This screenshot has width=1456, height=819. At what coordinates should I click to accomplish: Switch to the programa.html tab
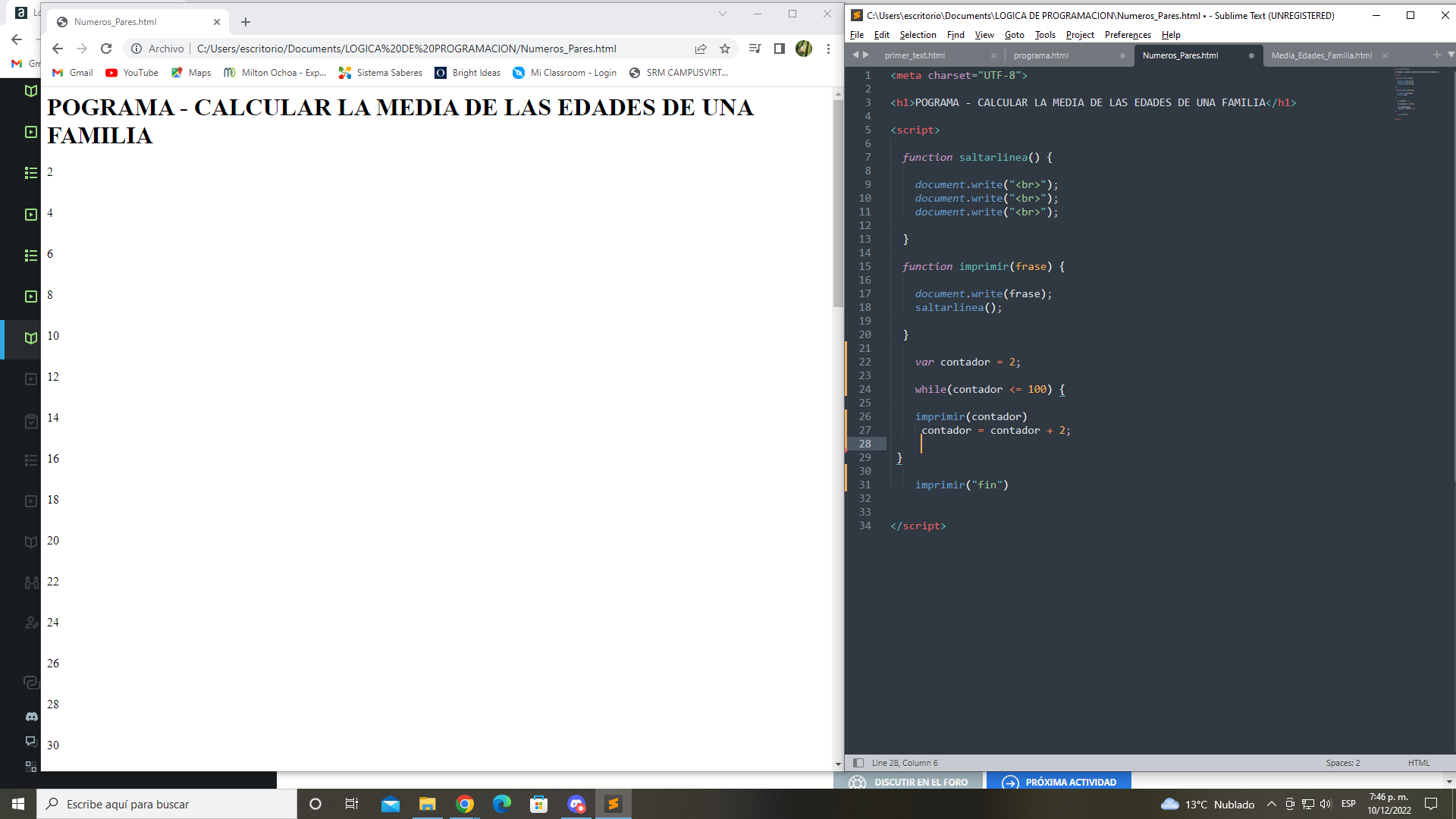pyautogui.click(x=1040, y=55)
